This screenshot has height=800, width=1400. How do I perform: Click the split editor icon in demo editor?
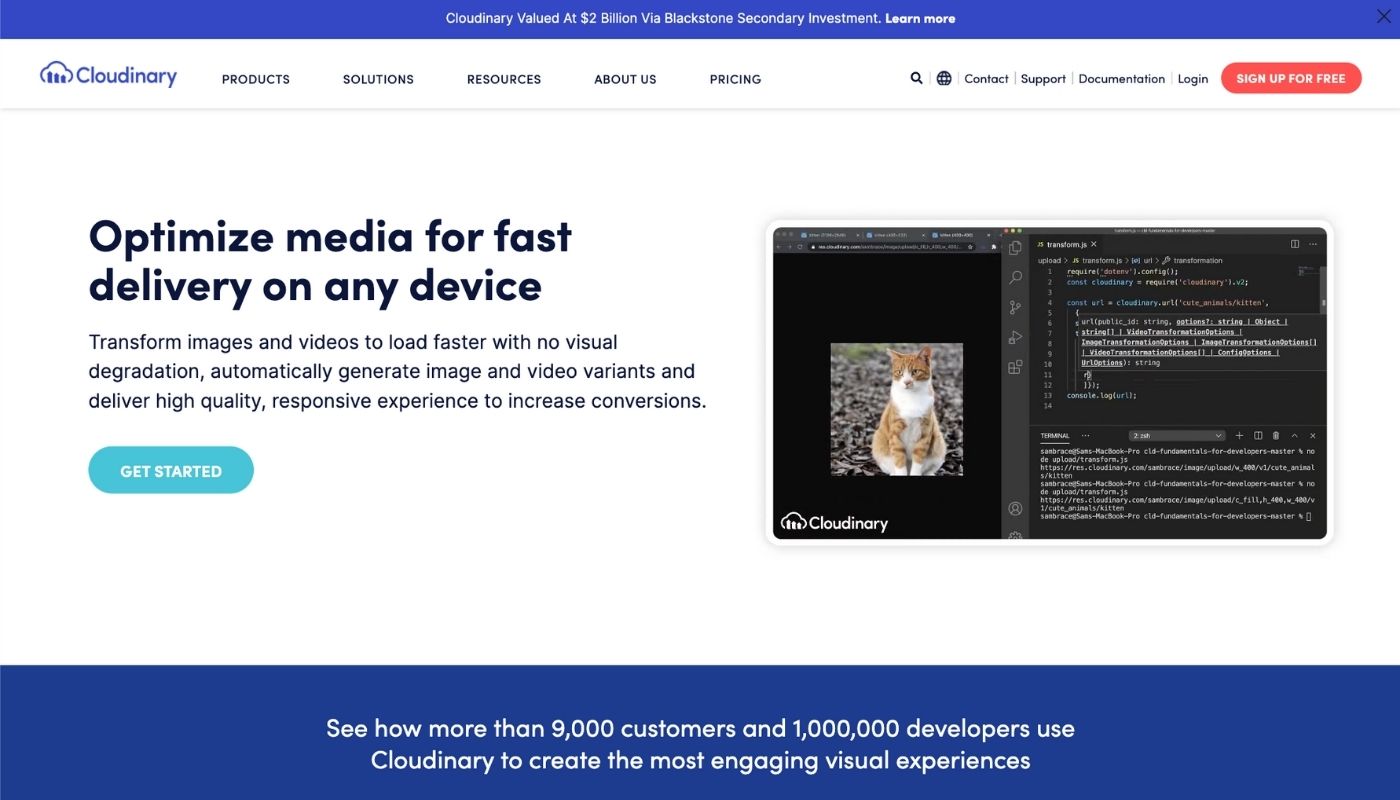[1295, 244]
